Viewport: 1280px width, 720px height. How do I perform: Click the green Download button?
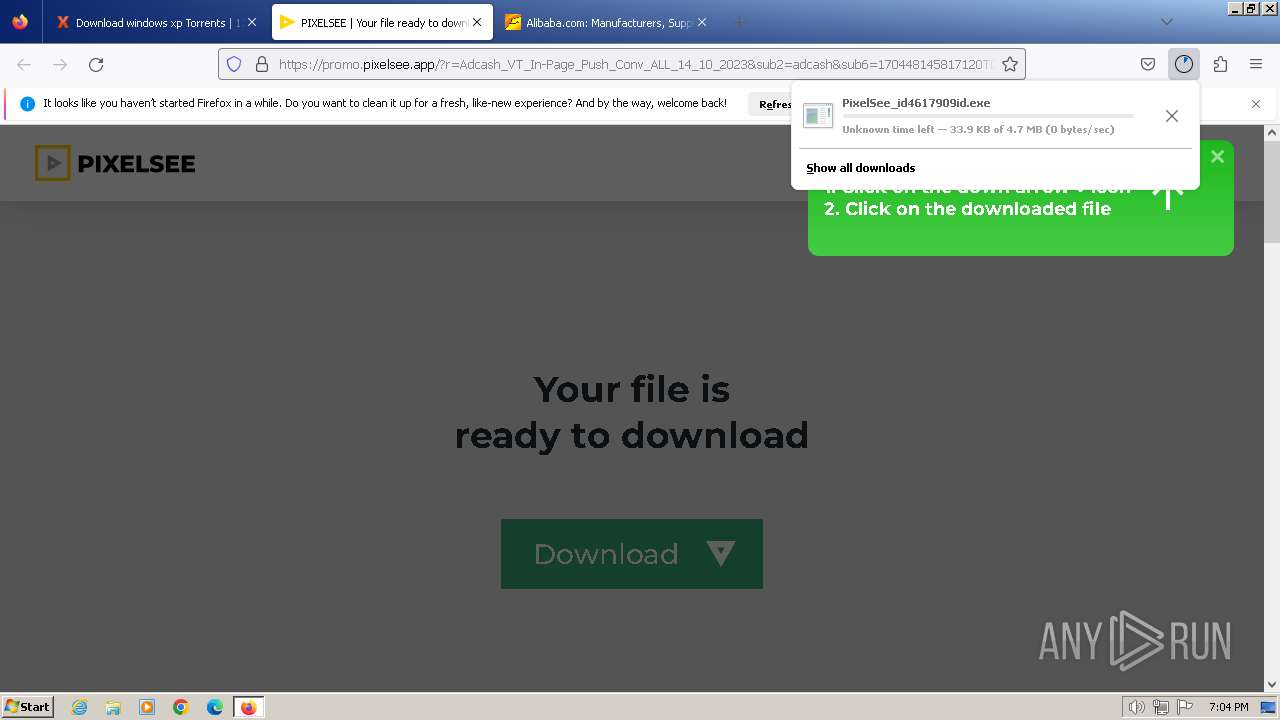coord(632,553)
